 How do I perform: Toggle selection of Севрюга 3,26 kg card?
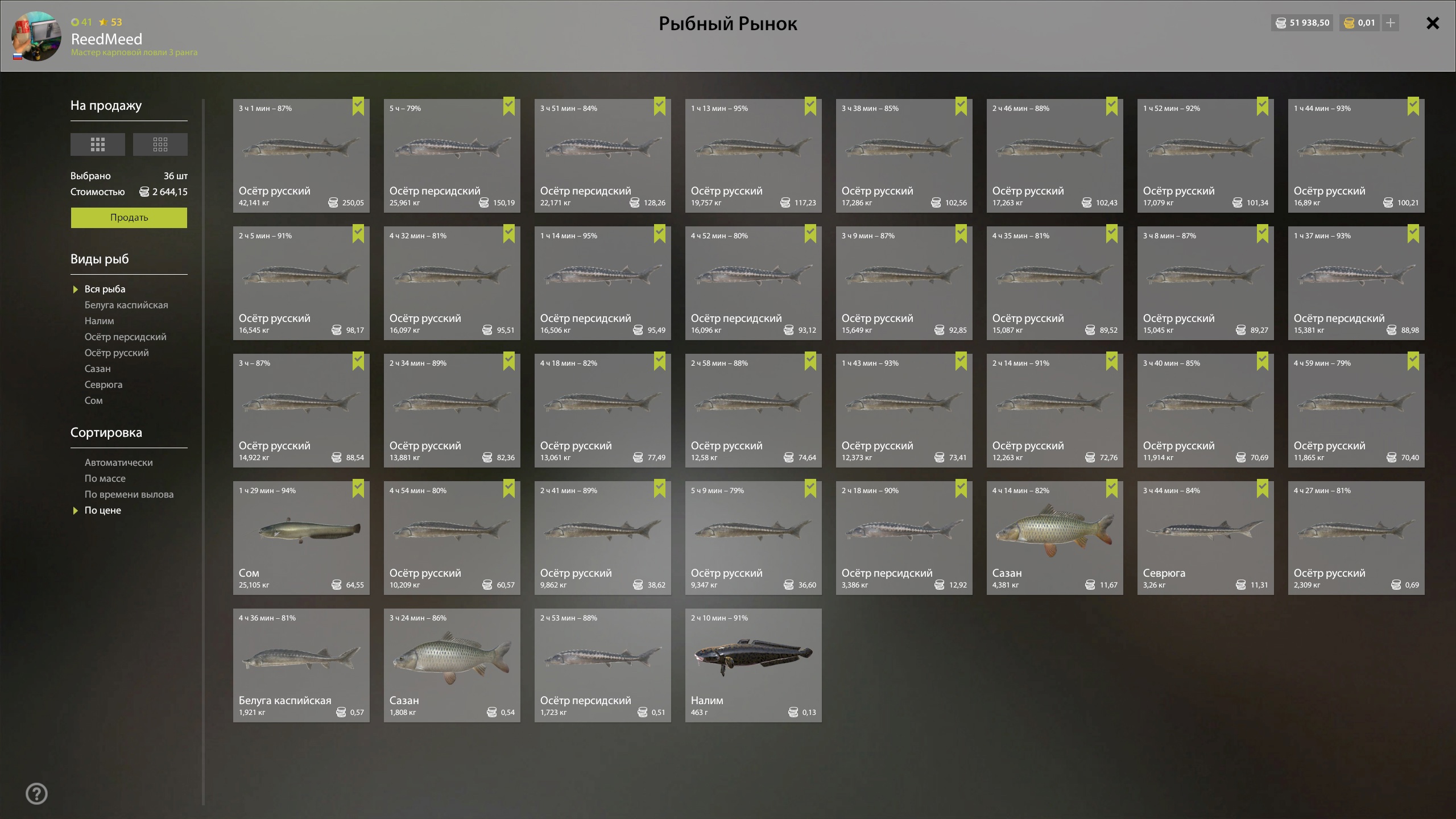point(1206,538)
